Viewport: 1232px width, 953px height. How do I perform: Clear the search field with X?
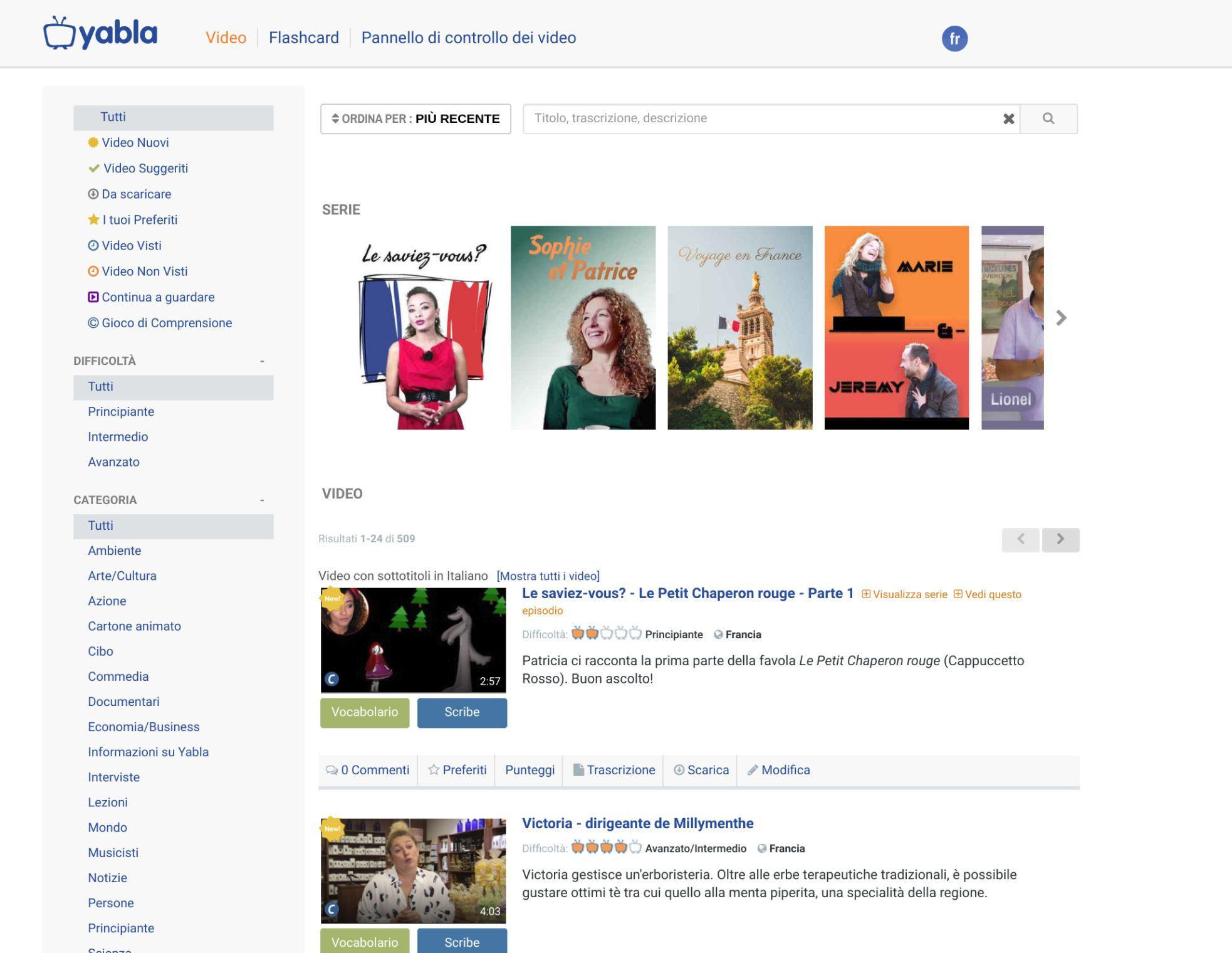1008,118
